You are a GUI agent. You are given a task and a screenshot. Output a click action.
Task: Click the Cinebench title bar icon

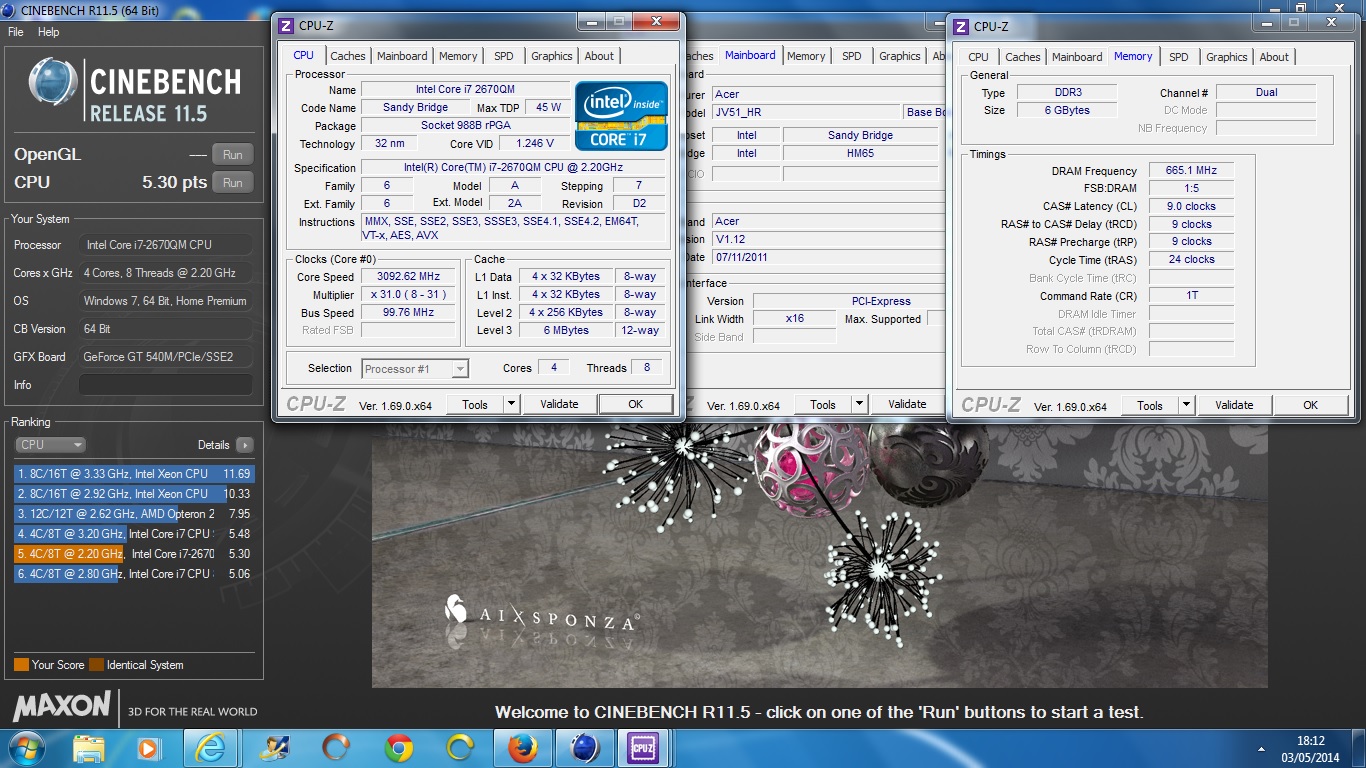click(x=9, y=9)
